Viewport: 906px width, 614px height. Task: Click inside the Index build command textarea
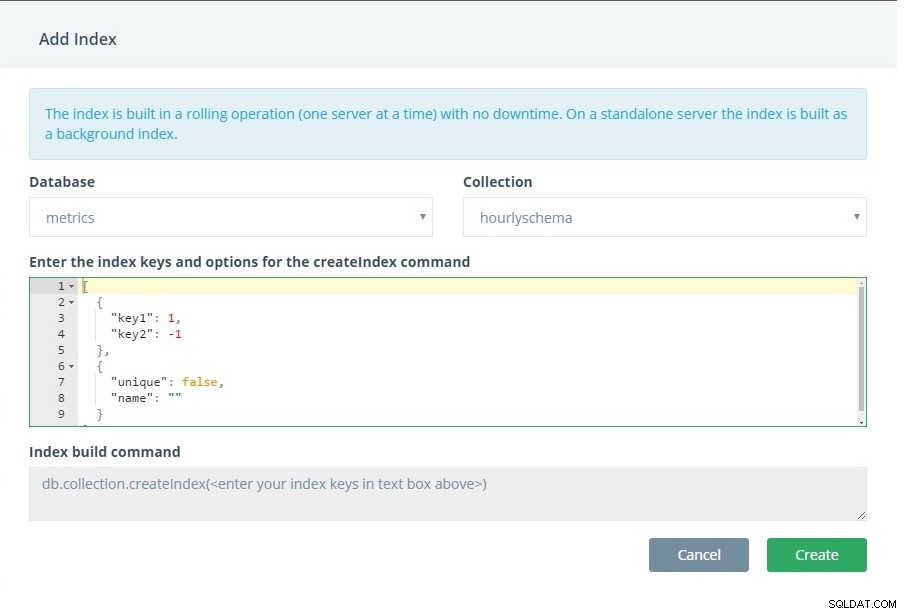click(x=448, y=494)
